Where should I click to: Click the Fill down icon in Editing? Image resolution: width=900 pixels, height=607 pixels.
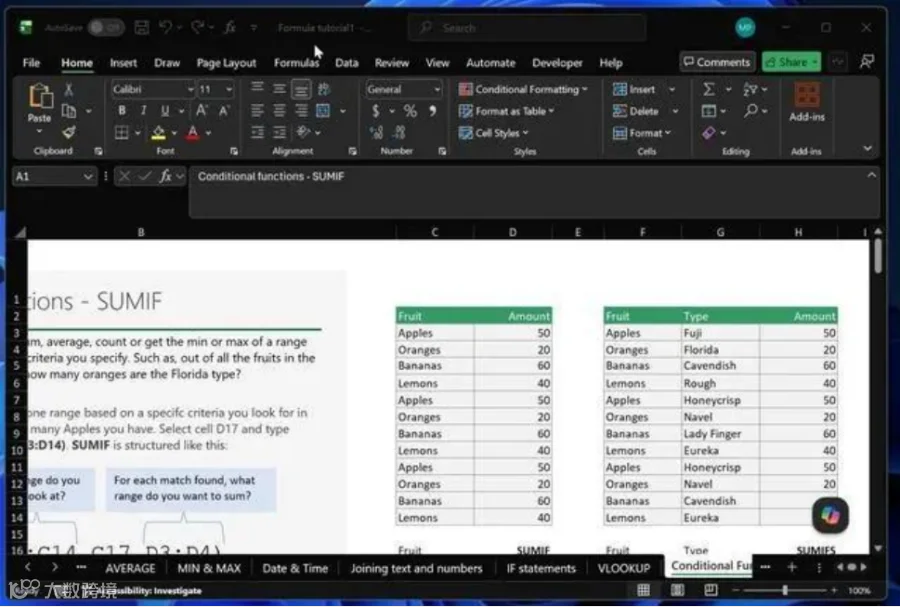[x=709, y=111]
